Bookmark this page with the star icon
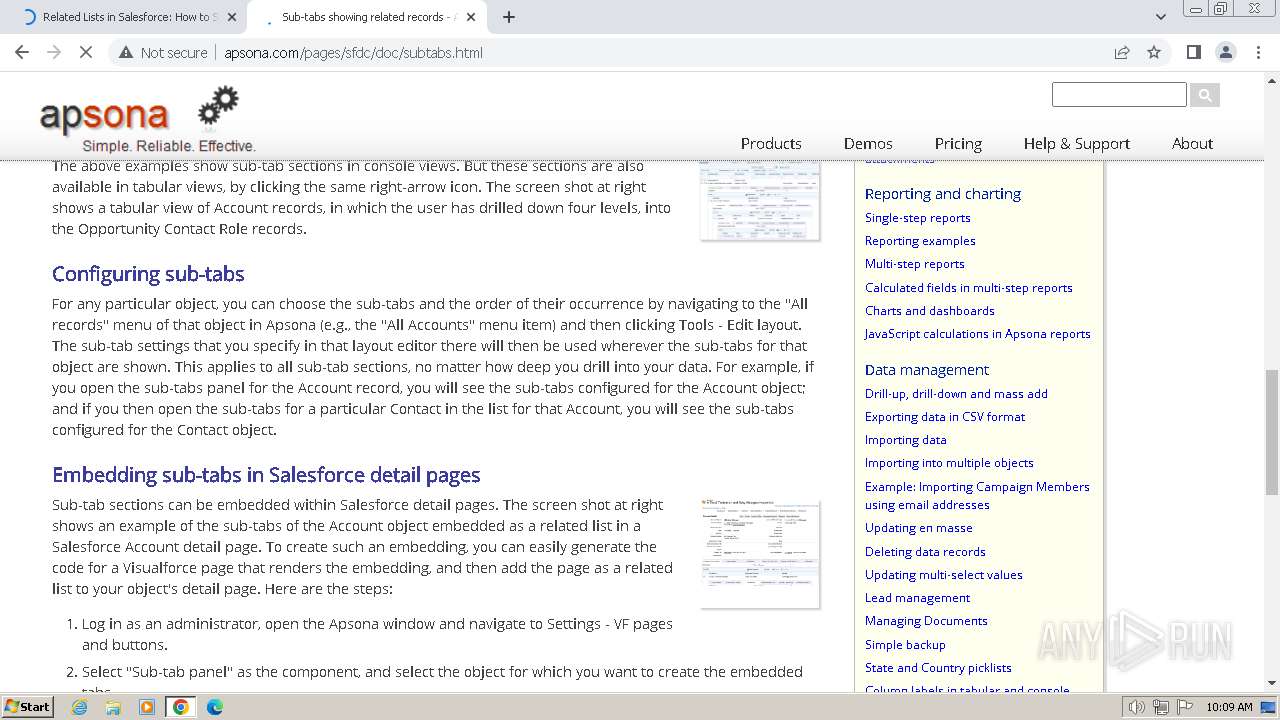The height and width of the screenshot is (720, 1280). point(1154,52)
